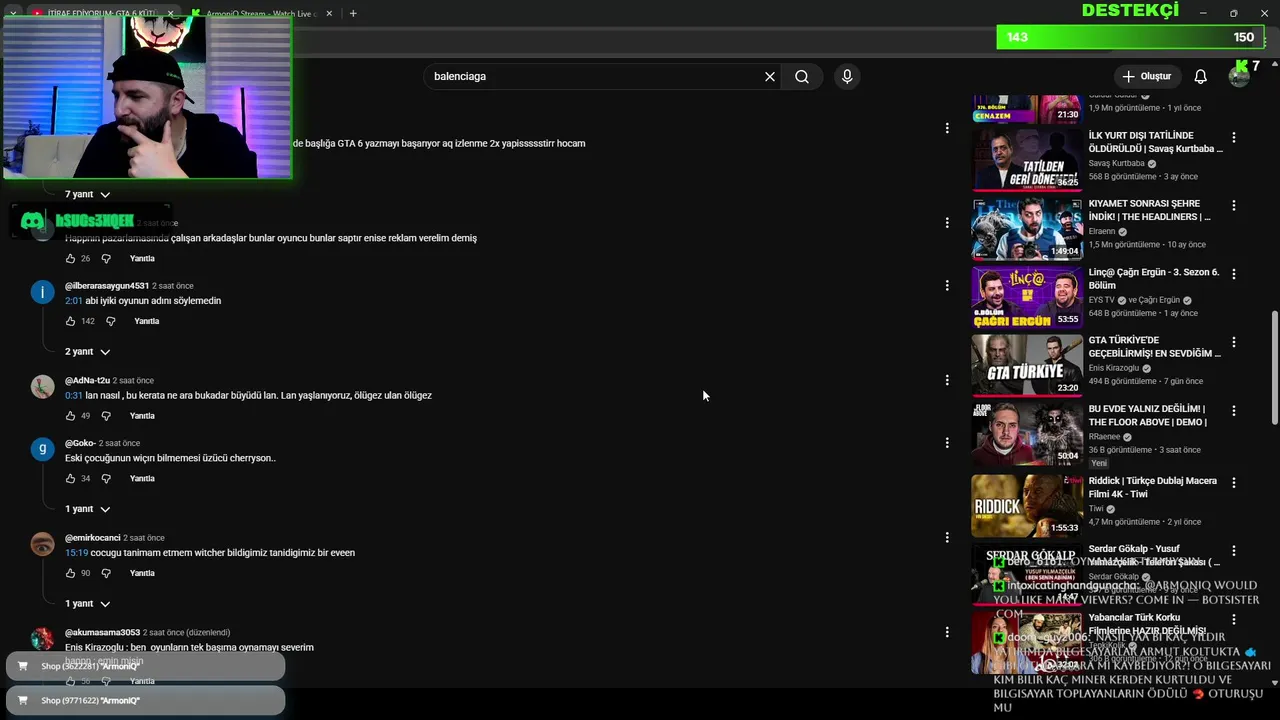Open options for Bu Evde Yalnız Değilim video
The width and height of the screenshot is (1280, 720).
tap(1234, 411)
